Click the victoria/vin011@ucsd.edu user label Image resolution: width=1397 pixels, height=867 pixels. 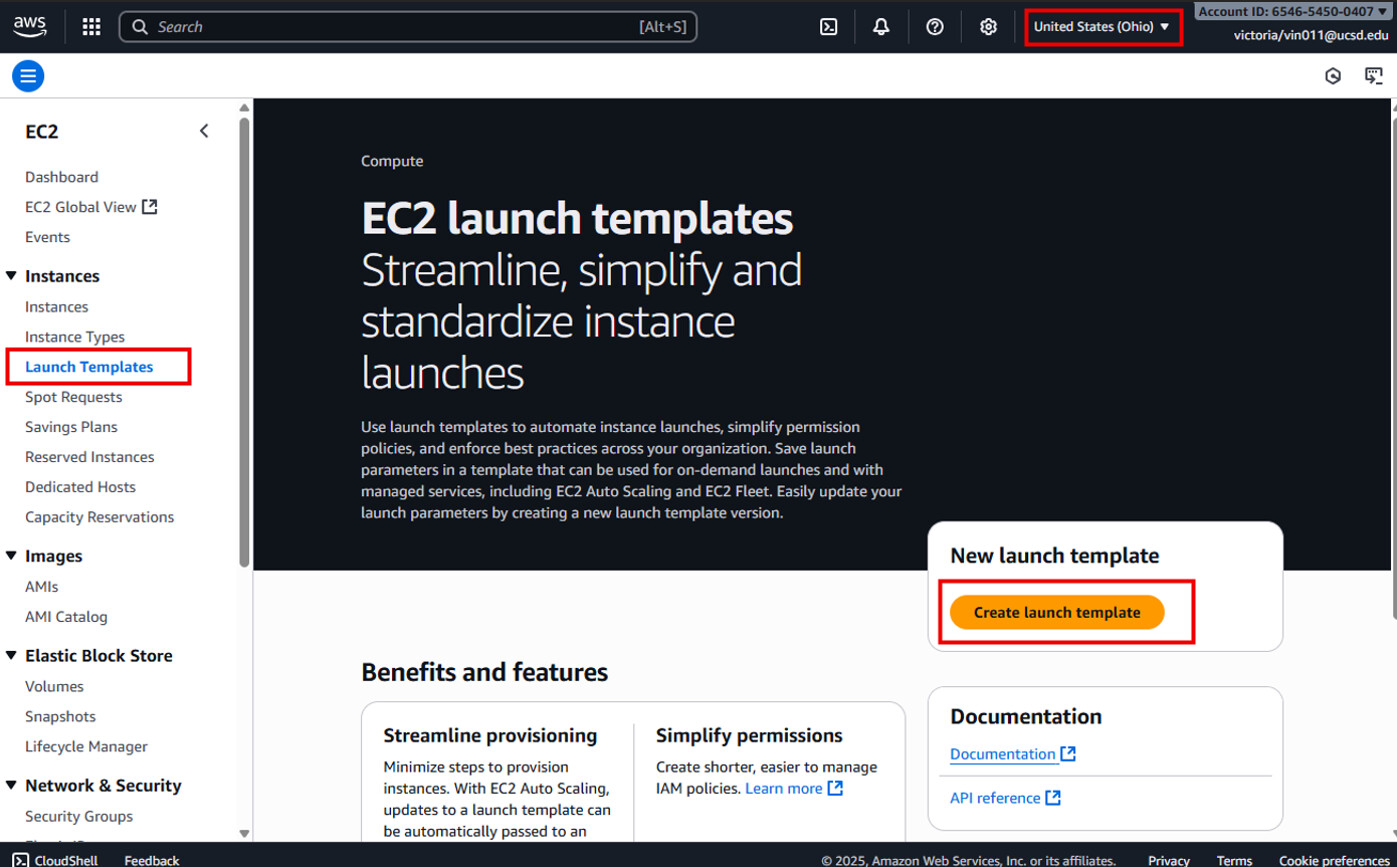pyautogui.click(x=1311, y=34)
